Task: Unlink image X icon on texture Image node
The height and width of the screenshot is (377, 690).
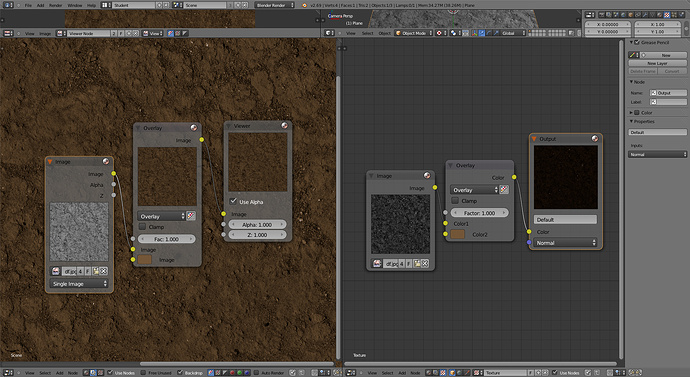Action: pos(425,264)
